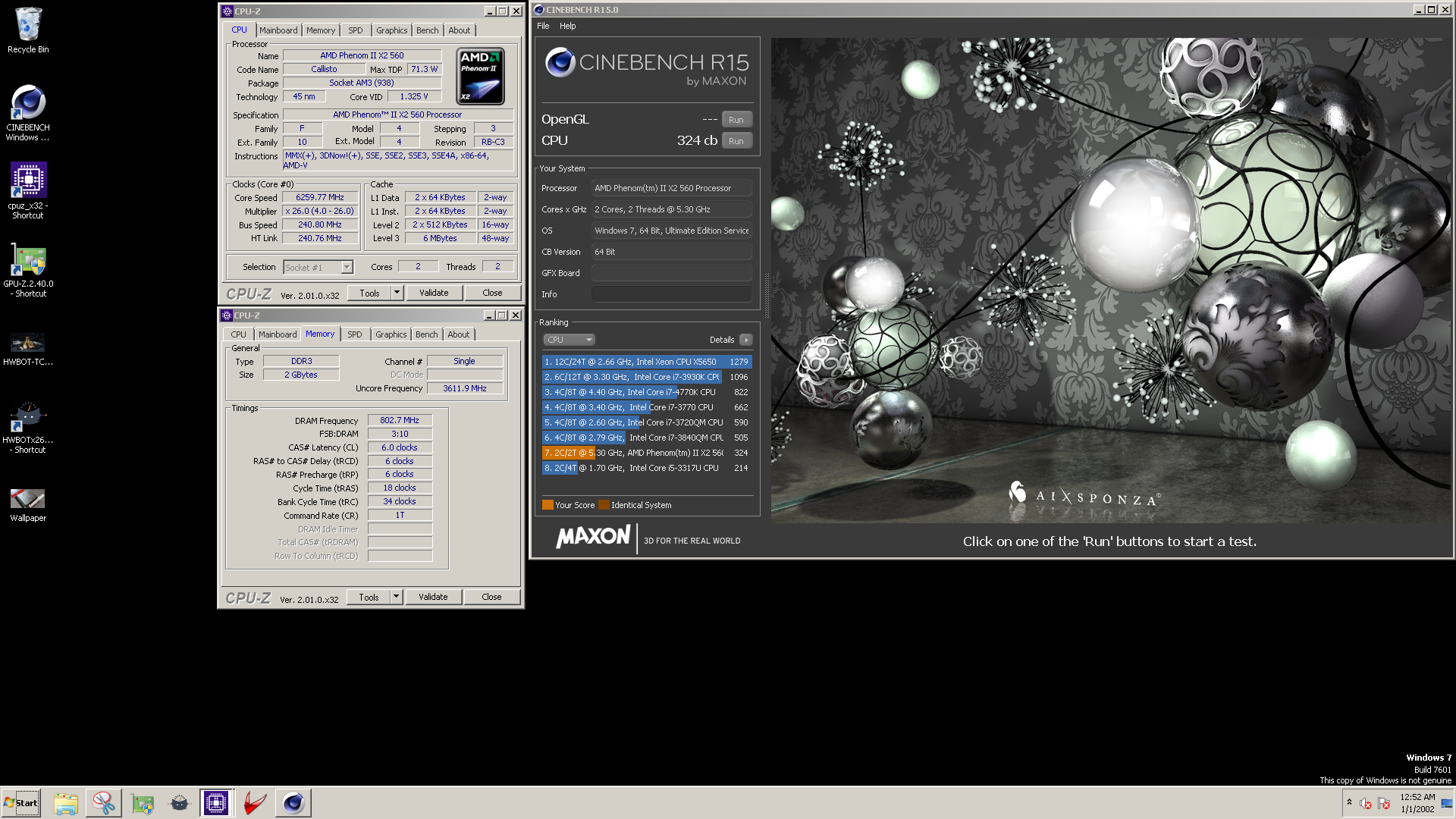
Task: Click the brown Identical System legend swatch
Action: (604, 505)
